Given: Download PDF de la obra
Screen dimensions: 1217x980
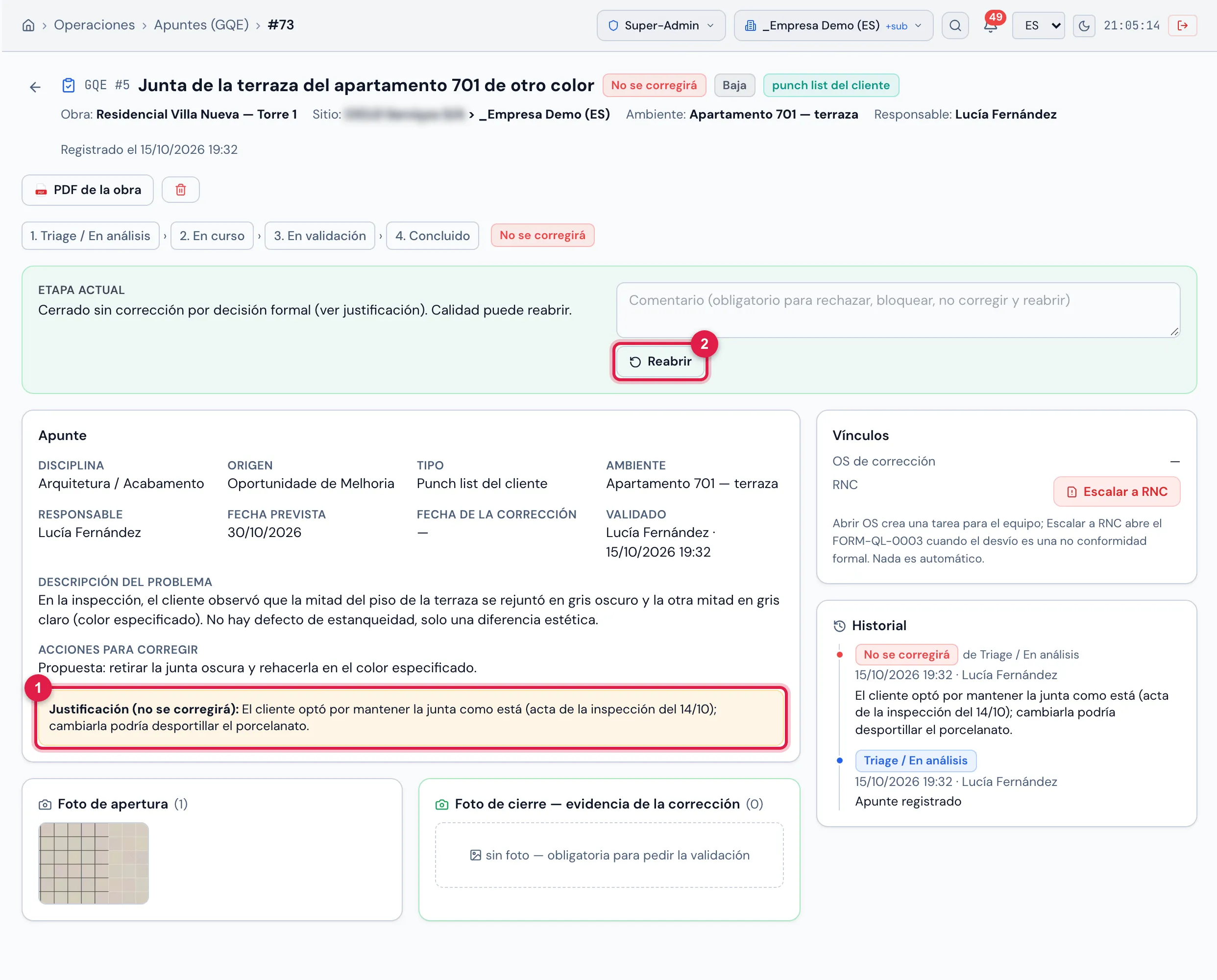Looking at the screenshot, I should coord(88,190).
